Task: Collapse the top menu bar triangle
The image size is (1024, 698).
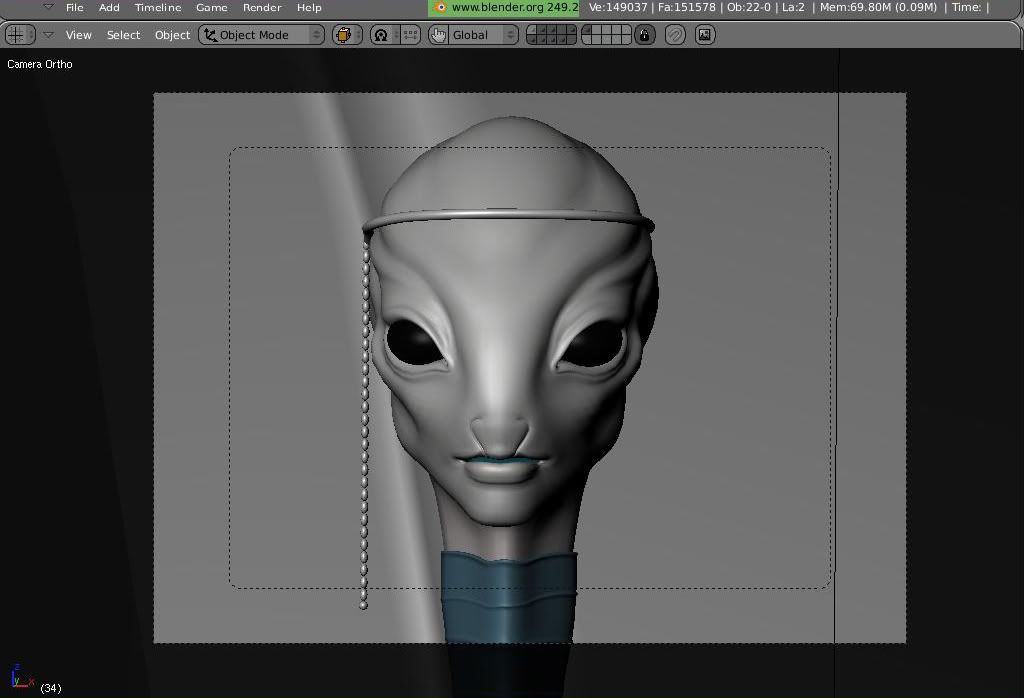Action: [47, 7]
